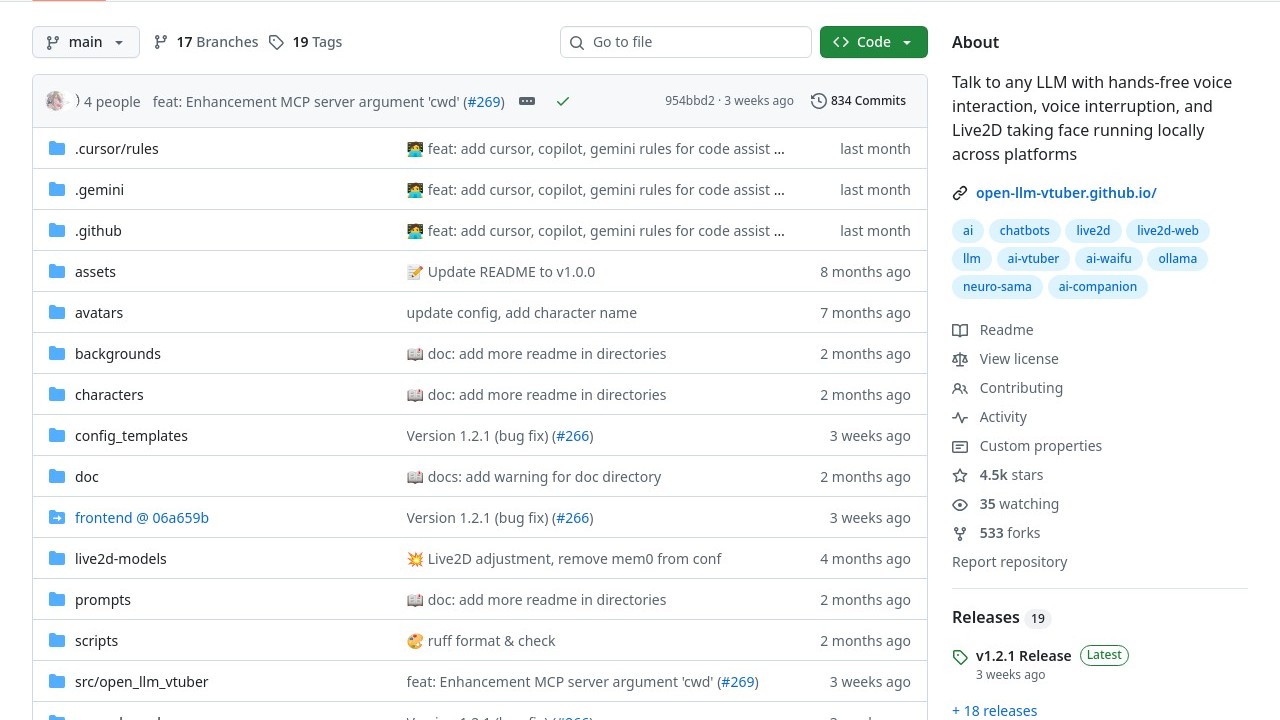Image resolution: width=1280 pixels, height=720 pixels.
Task: Open the 17 Branches link
Action: (206, 42)
